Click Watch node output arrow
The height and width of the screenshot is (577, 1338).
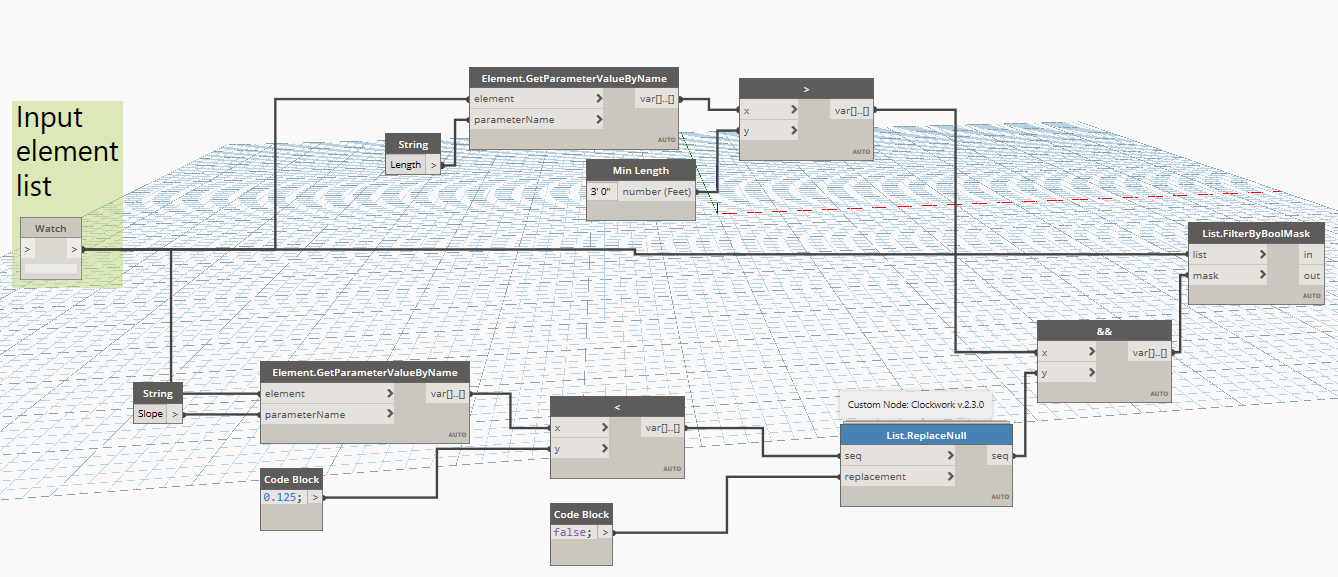[73, 249]
